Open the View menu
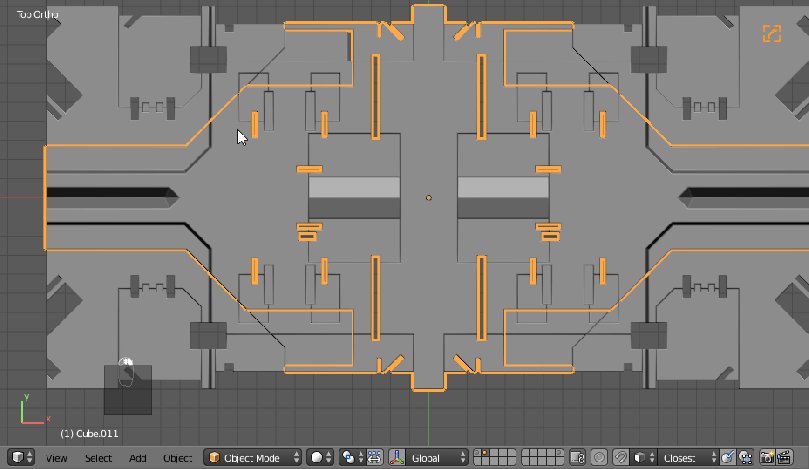This screenshot has height=469, width=809. (56, 458)
